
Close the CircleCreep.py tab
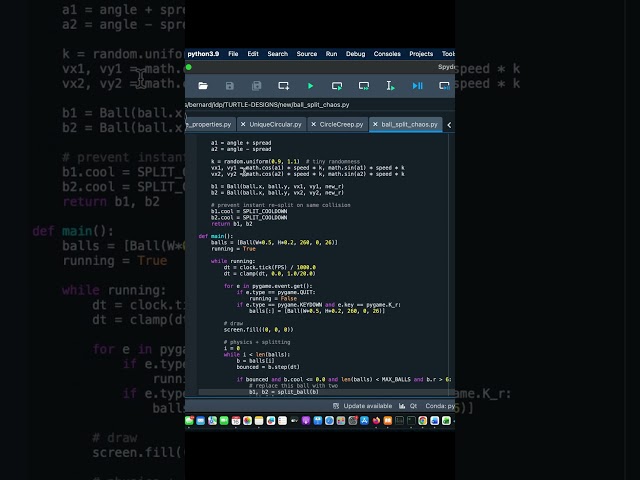point(313,124)
